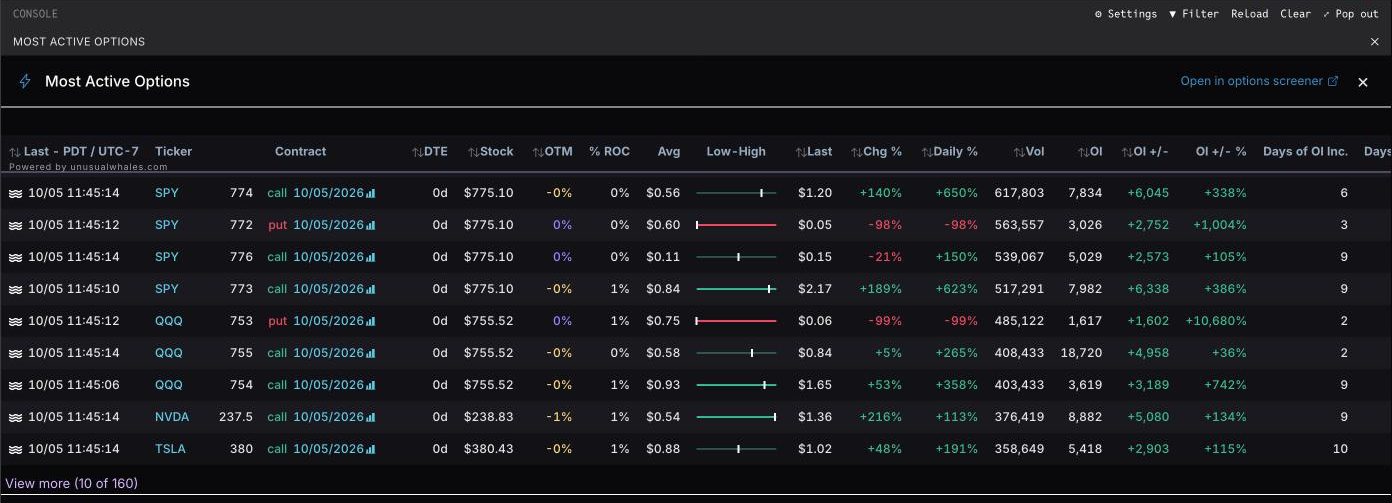Open 10/05/2026 contract on NVDA row
The width and height of the screenshot is (1392, 503).
tap(328, 417)
